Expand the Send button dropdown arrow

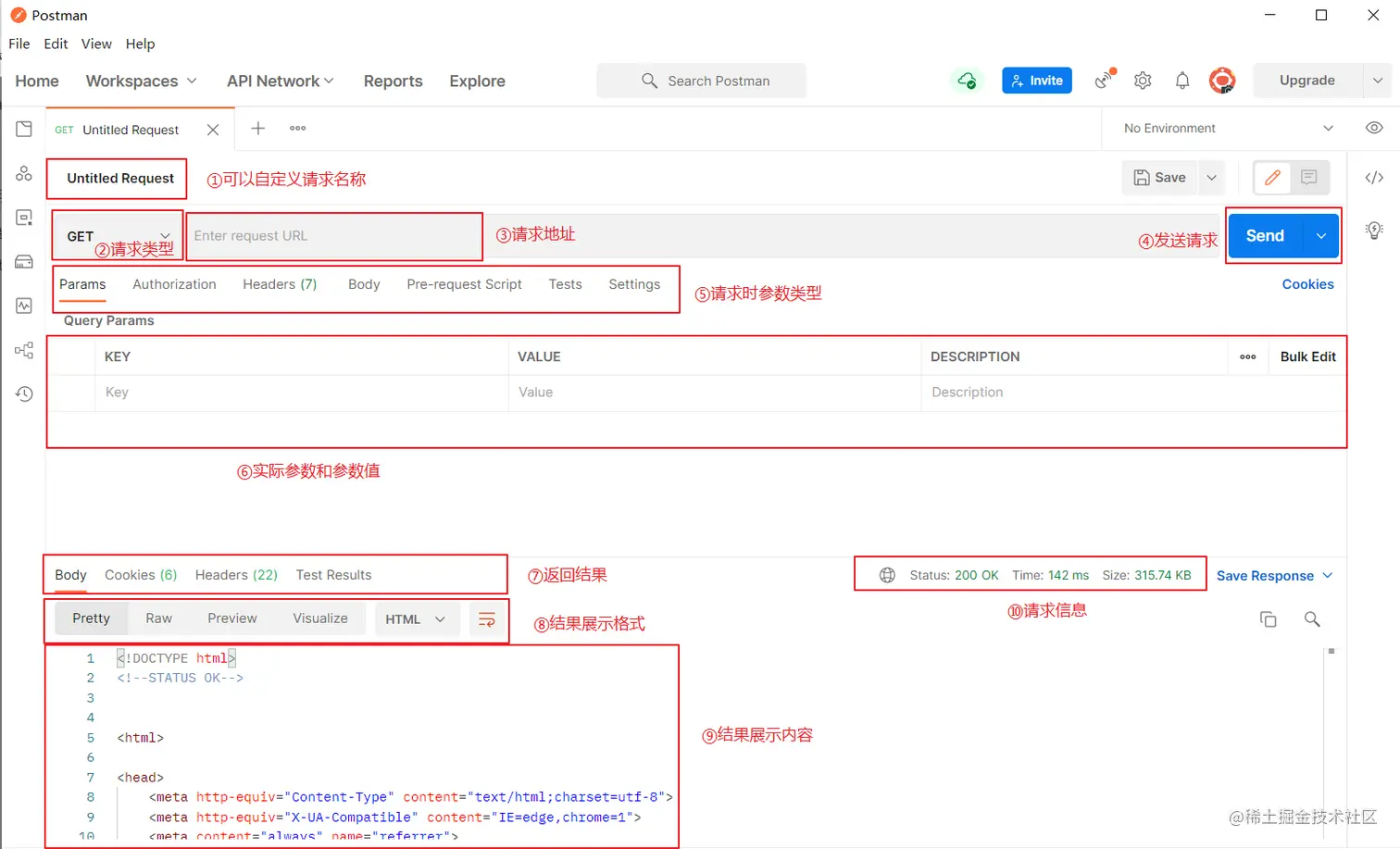click(1321, 236)
